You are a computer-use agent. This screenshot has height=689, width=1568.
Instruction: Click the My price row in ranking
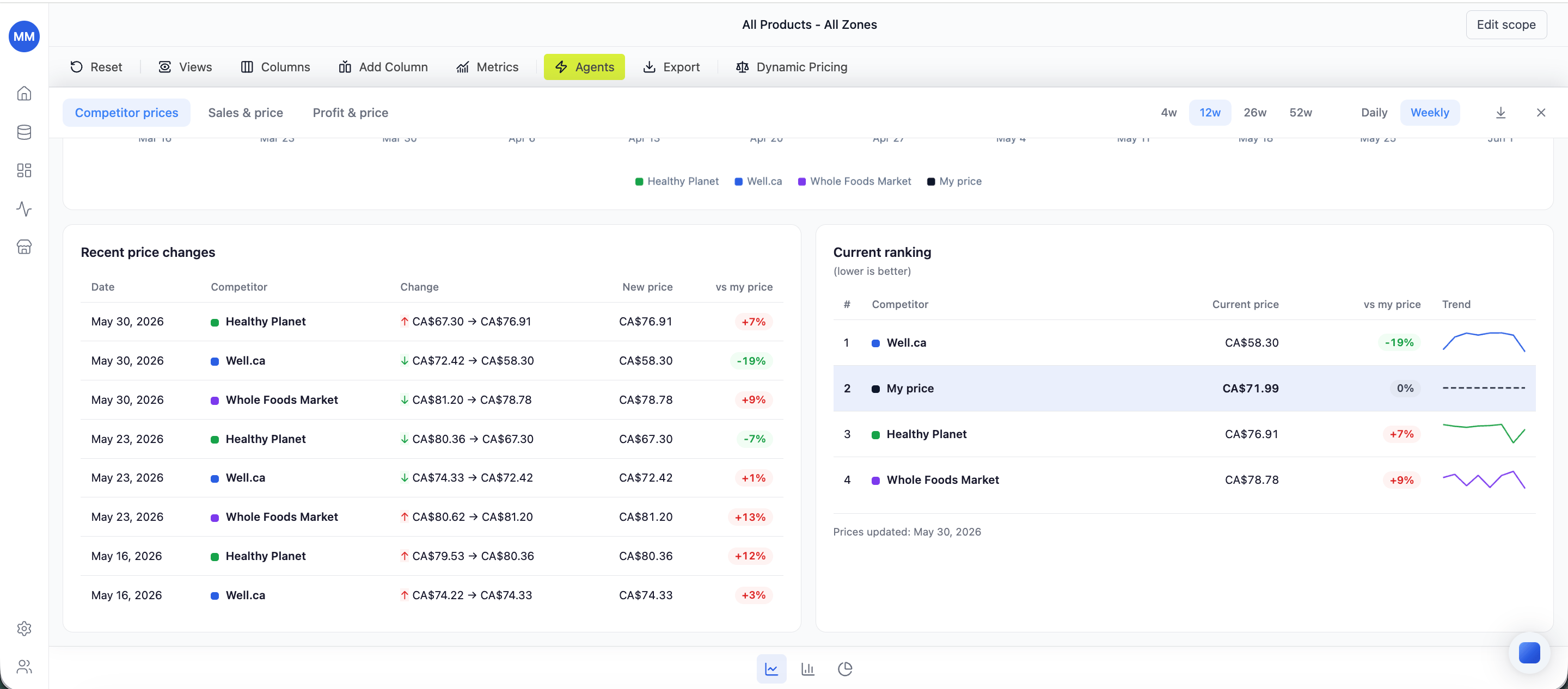tap(1184, 389)
